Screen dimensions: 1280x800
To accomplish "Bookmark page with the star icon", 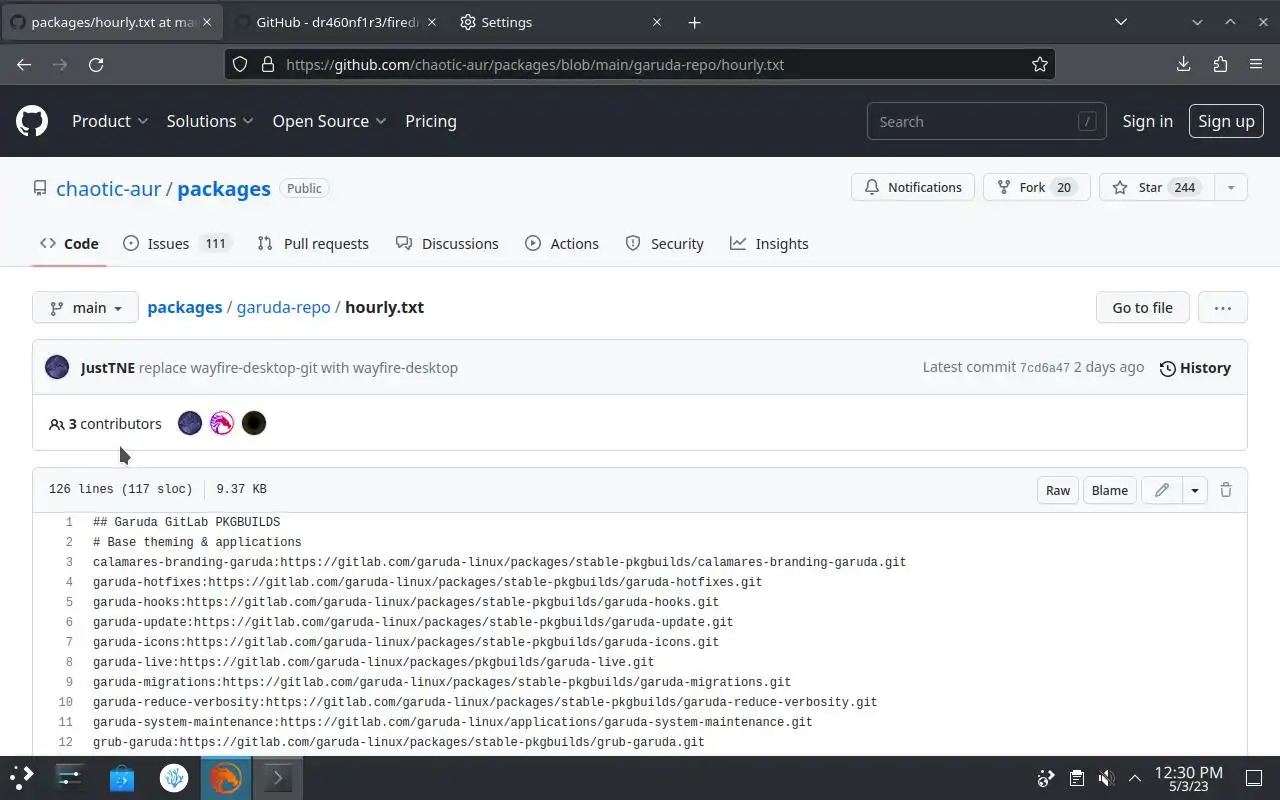I will point(1040,64).
